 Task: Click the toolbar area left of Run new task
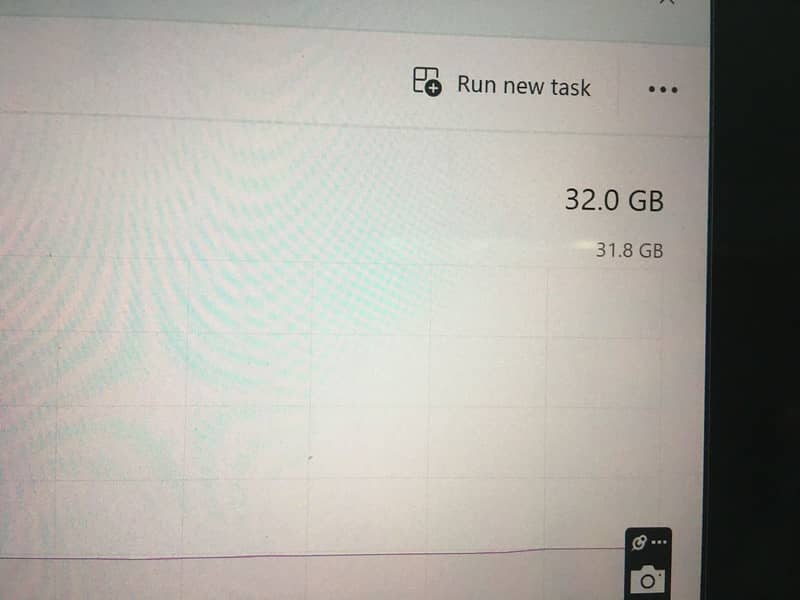click(204, 77)
